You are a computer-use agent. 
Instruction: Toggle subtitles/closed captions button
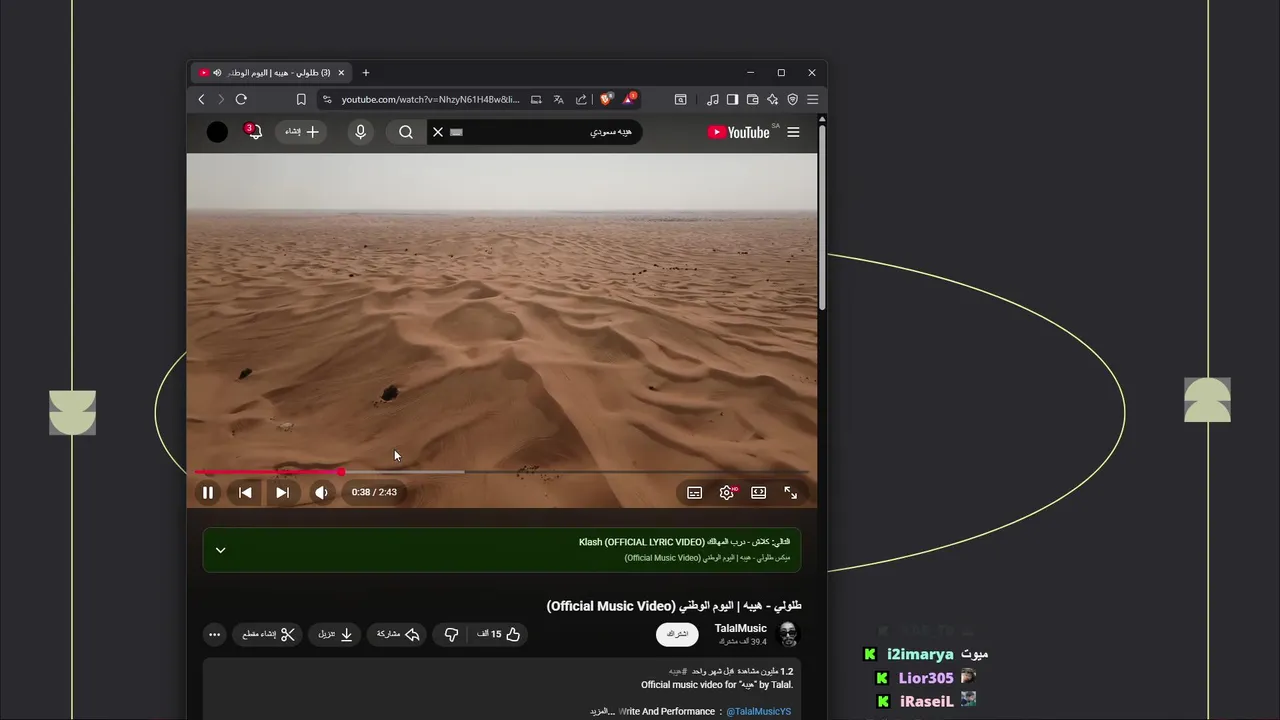coord(694,492)
